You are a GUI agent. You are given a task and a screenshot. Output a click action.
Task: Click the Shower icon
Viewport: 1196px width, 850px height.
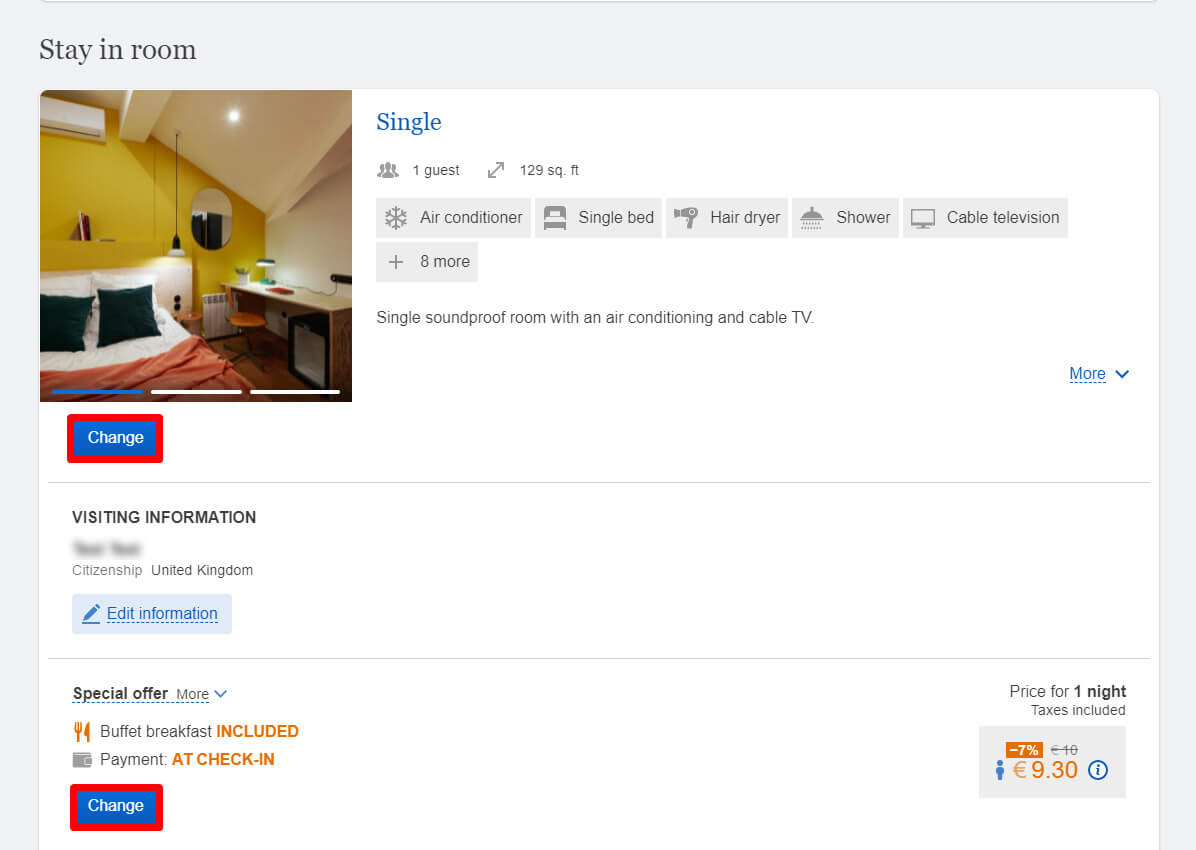coord(812,218)
